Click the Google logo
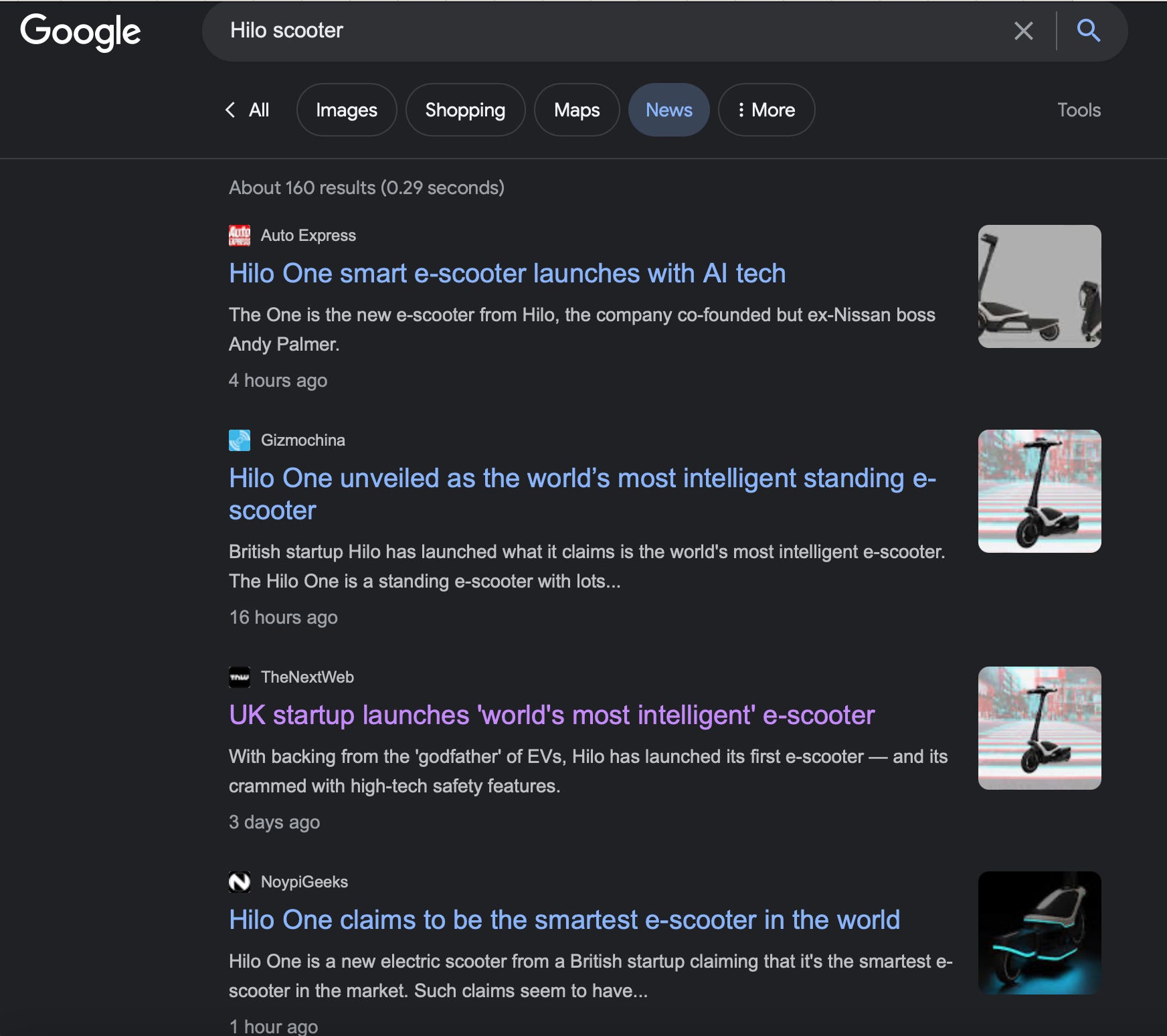 [x=80, y=32]
